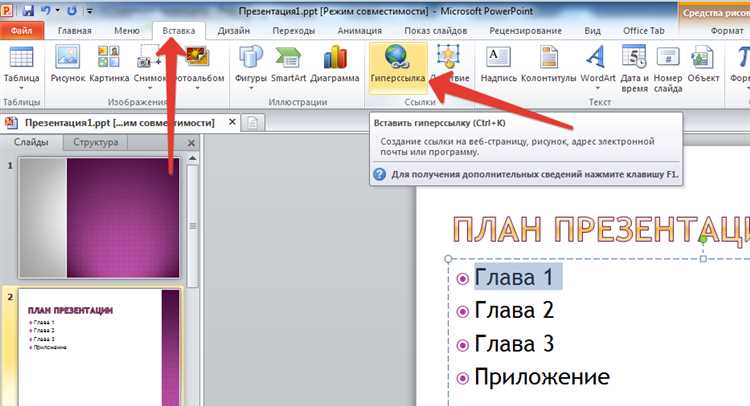Click the Глава 3 bullet text
Image resolution: width=750 pixels, height=406 pixels.
coord(514,343)
